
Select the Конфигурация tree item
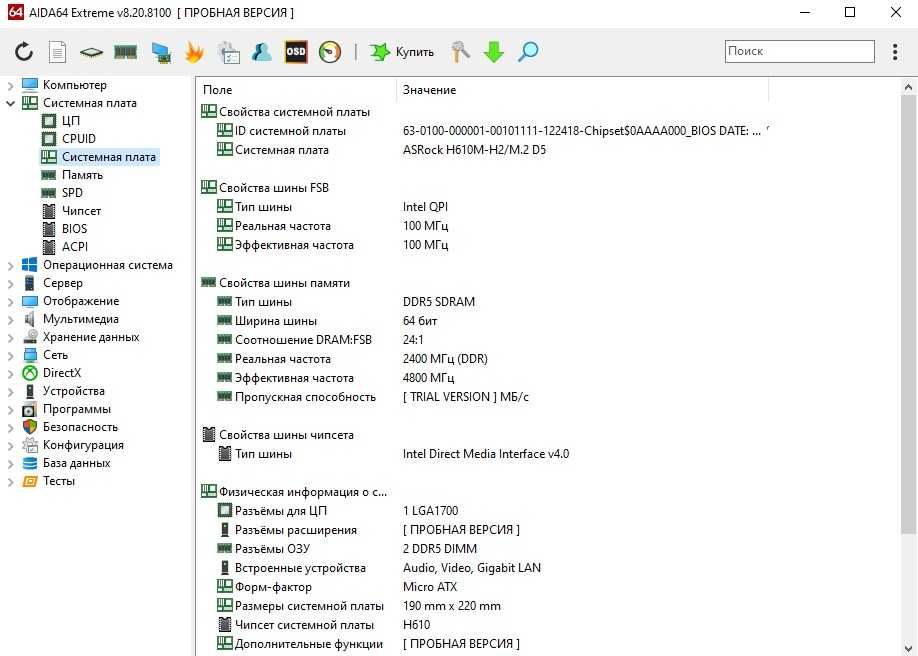pos(83,445)
